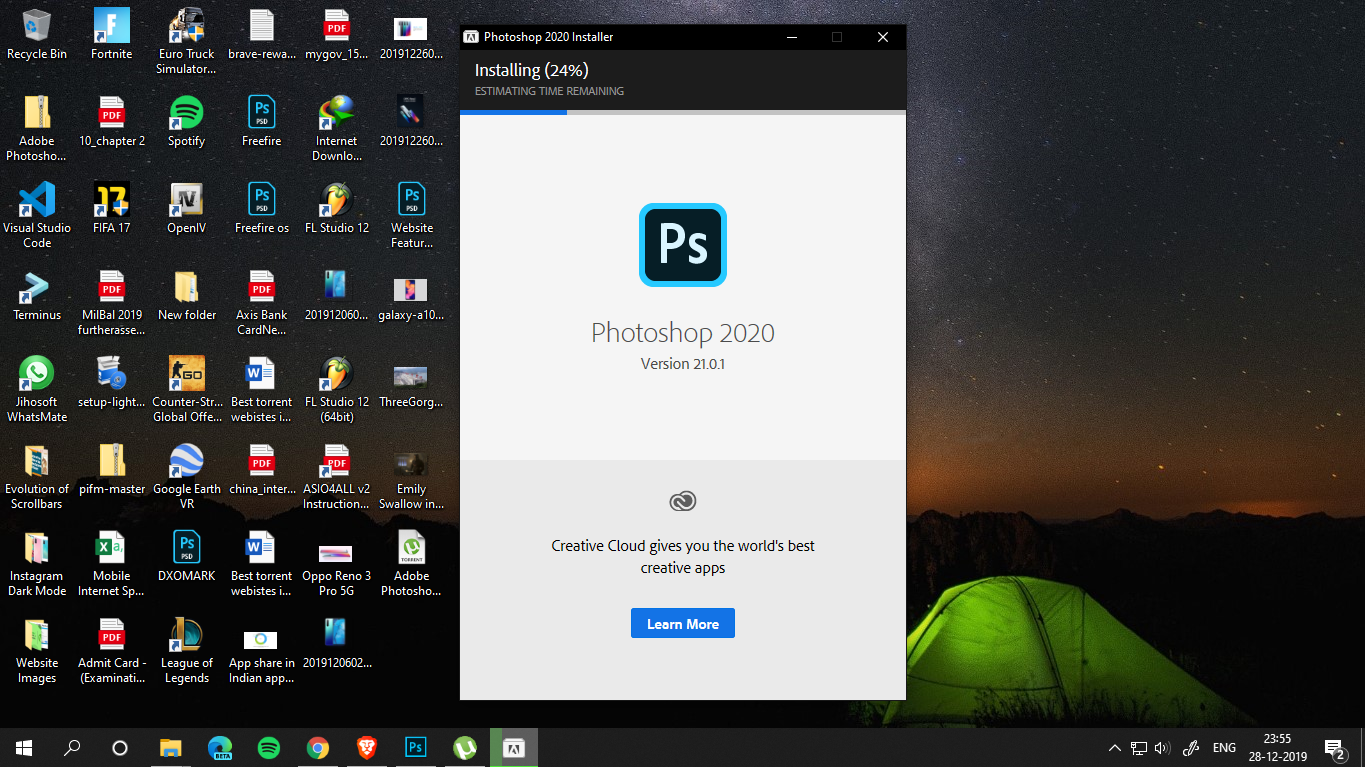Minimize the Photoshop 2020 Installer window

point(791,37)
